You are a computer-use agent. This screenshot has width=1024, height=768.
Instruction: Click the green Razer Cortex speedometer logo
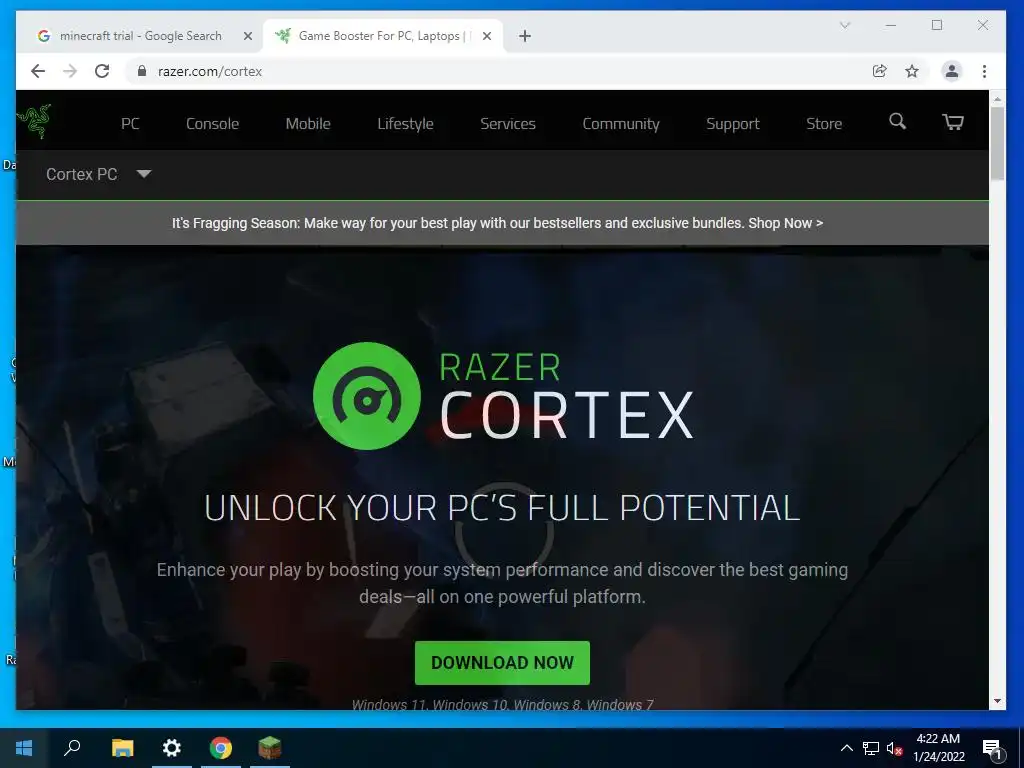click(367, 396)
